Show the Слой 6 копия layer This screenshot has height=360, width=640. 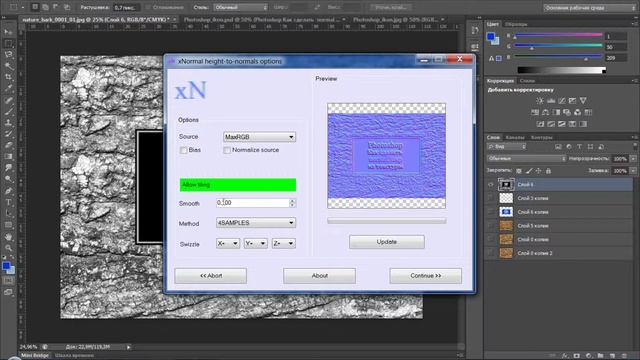[491, 212]
